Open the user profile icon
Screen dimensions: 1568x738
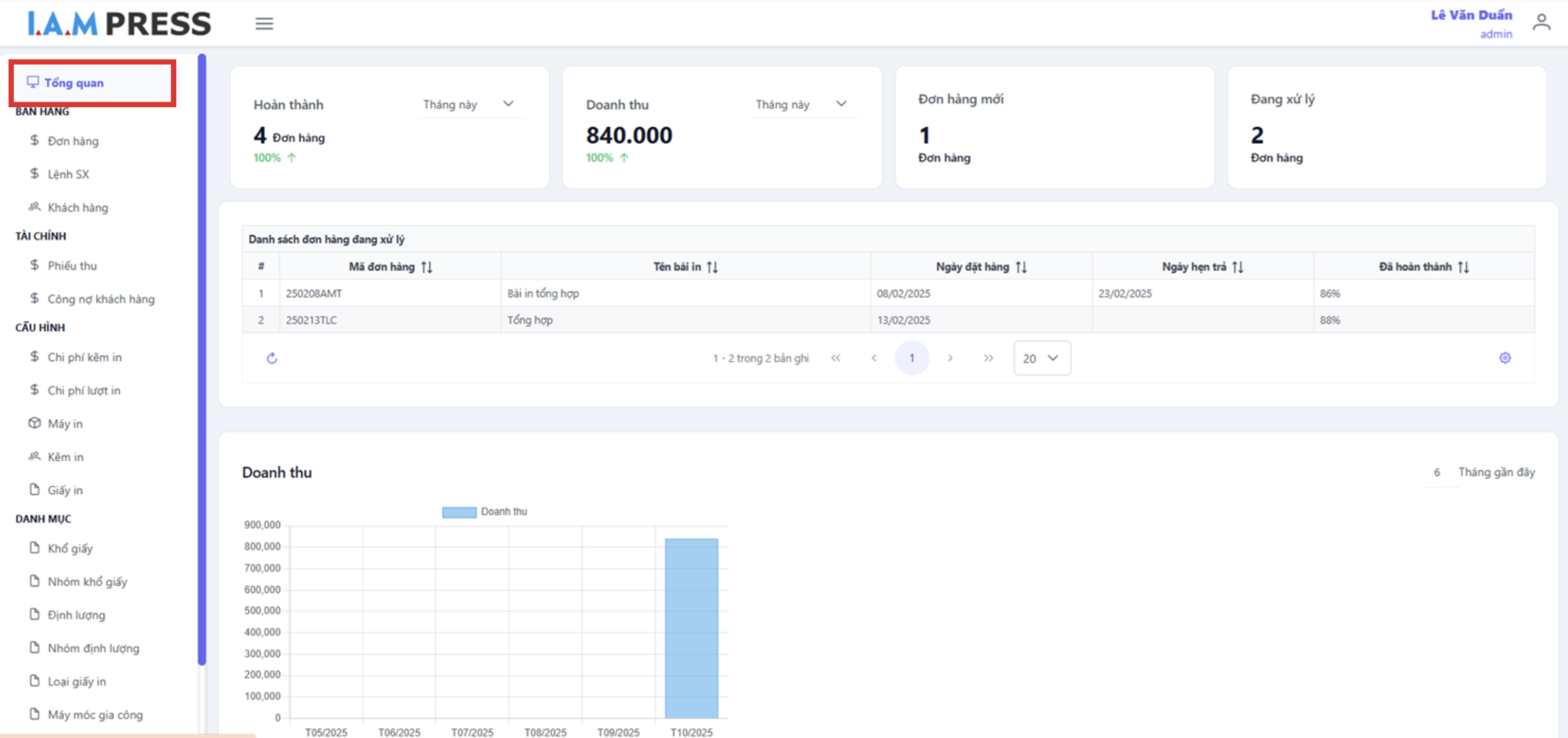1541,23
